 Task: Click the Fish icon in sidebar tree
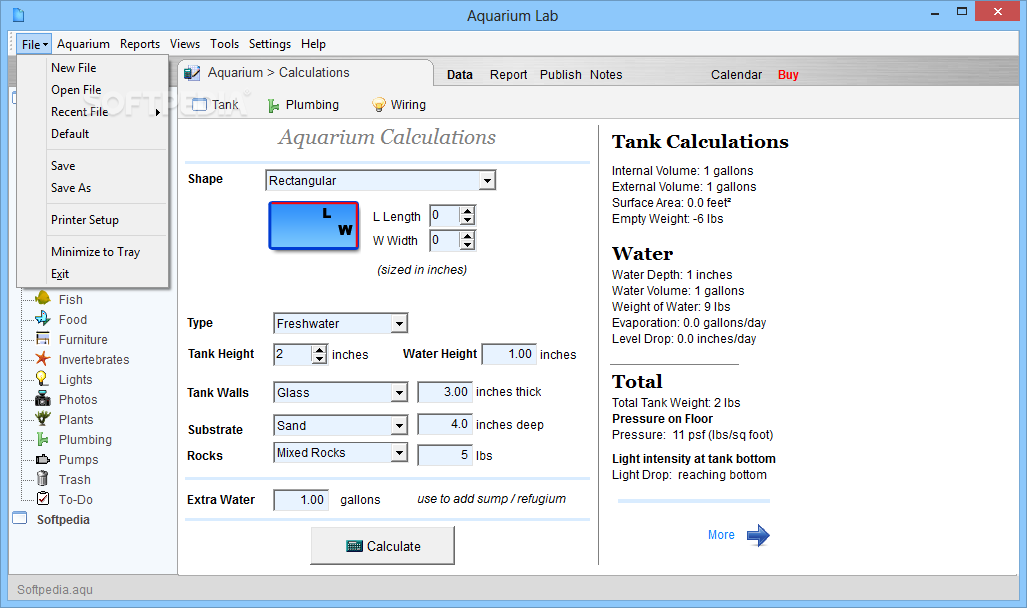[43, 298]
